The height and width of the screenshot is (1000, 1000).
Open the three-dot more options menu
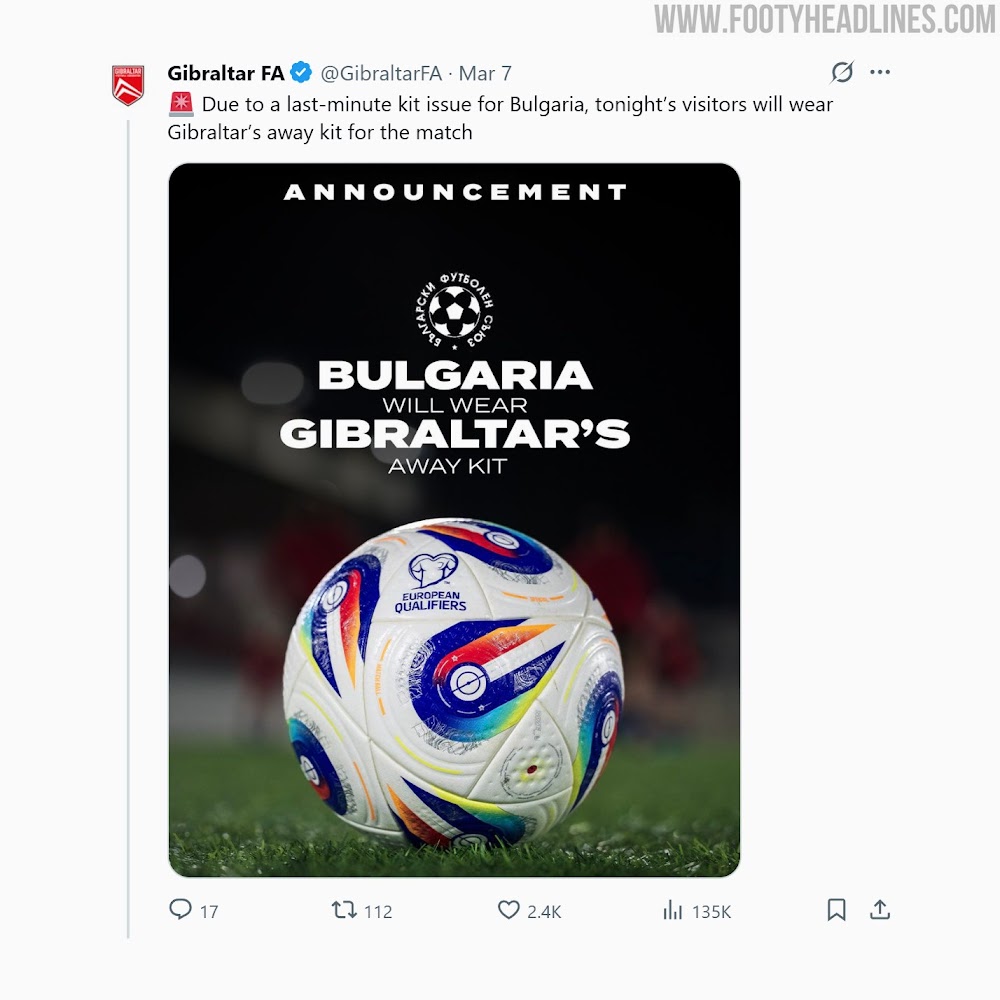point(879,72)
